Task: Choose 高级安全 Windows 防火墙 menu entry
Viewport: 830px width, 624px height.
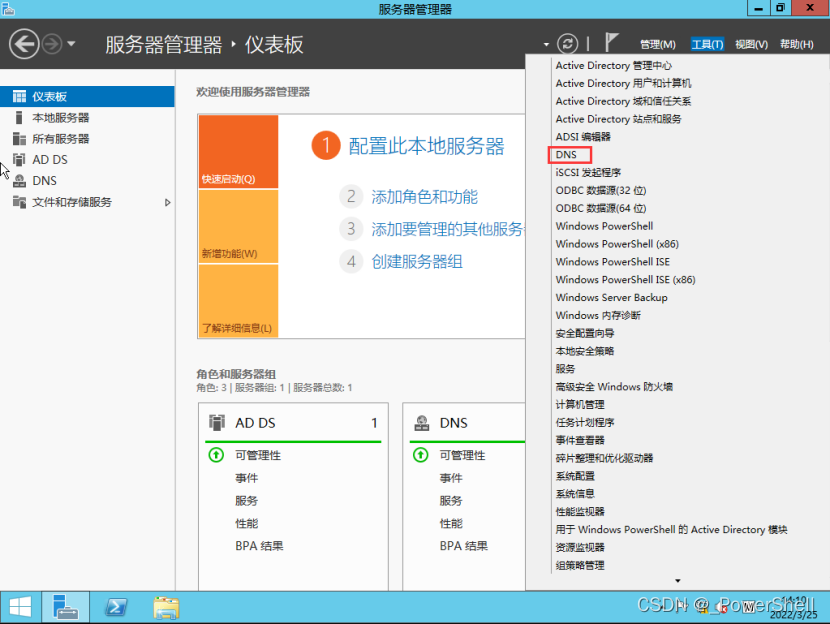Action: (x=614, y=387)
